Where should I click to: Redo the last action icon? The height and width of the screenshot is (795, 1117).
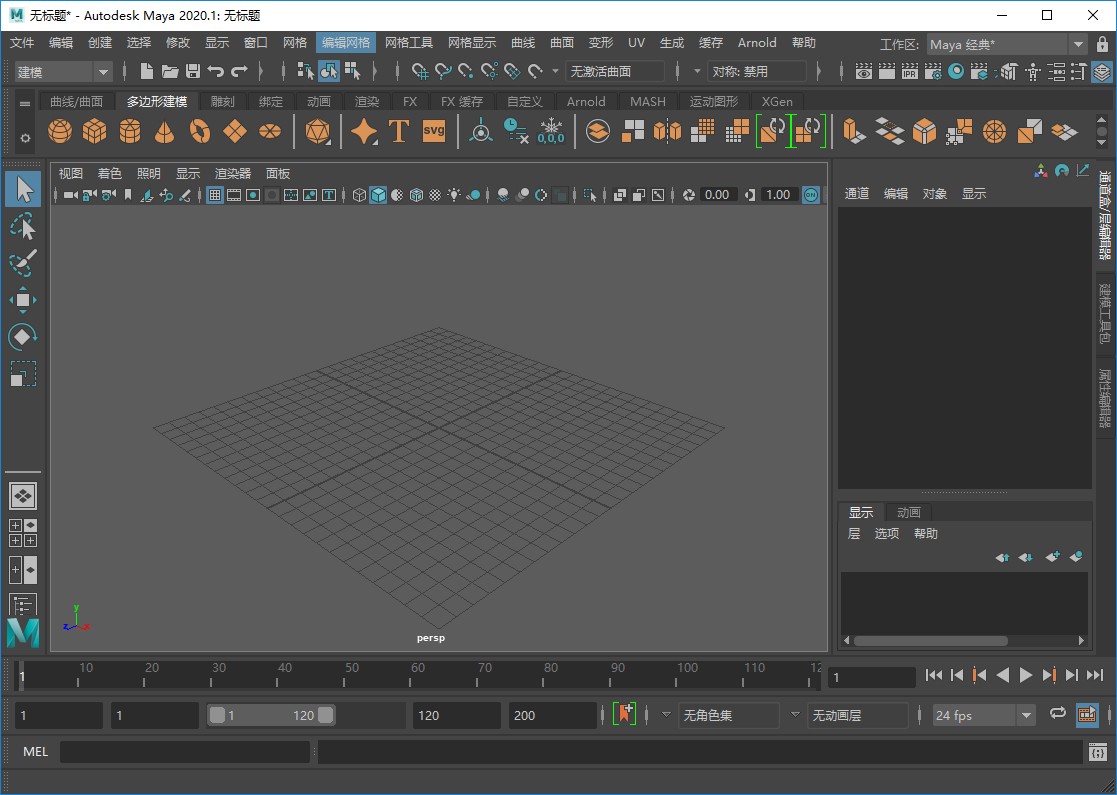pyautogui.click(x=239, y=71)
